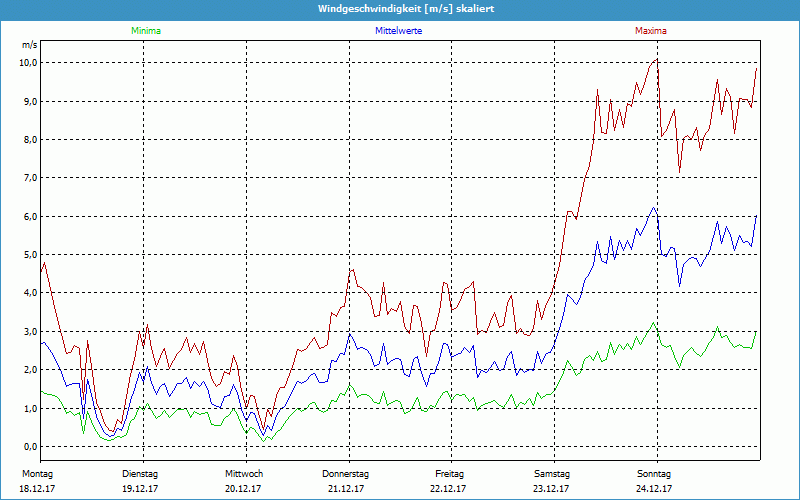Click the Dienstag day label
800x500 pixels.
pyautogui.click(x=140, y=474)
